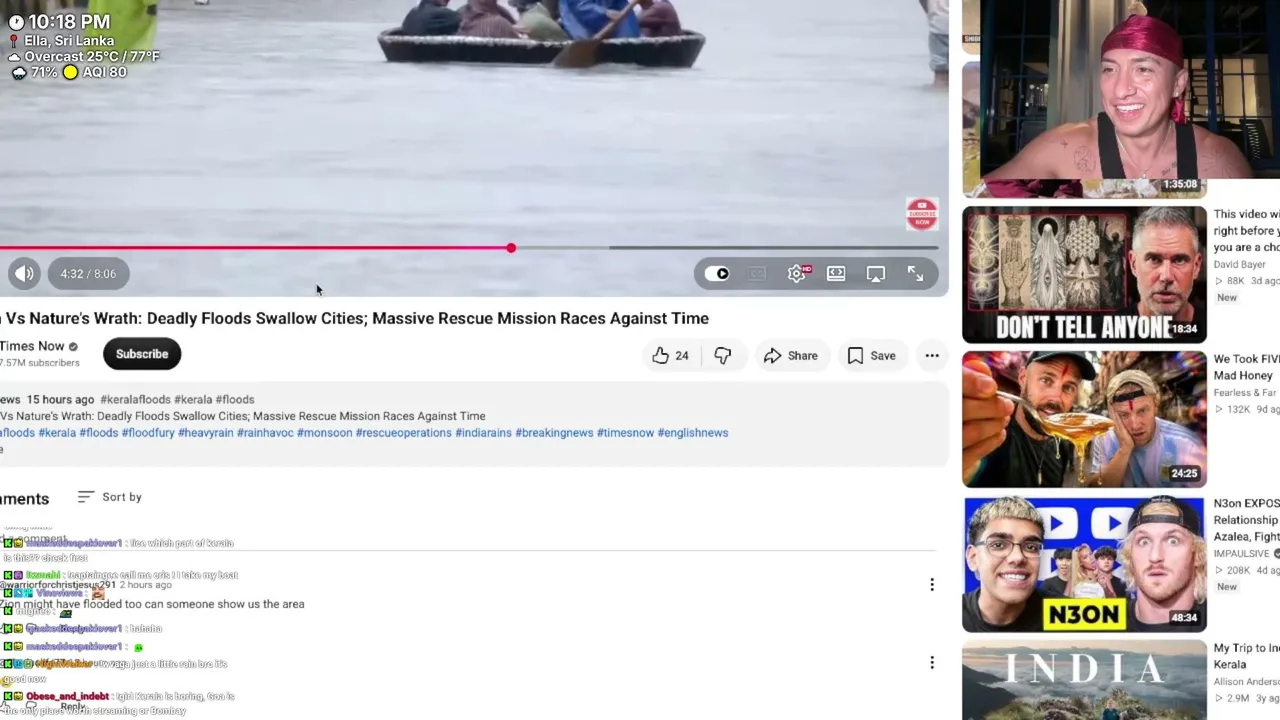Share the video

point(790,356)
